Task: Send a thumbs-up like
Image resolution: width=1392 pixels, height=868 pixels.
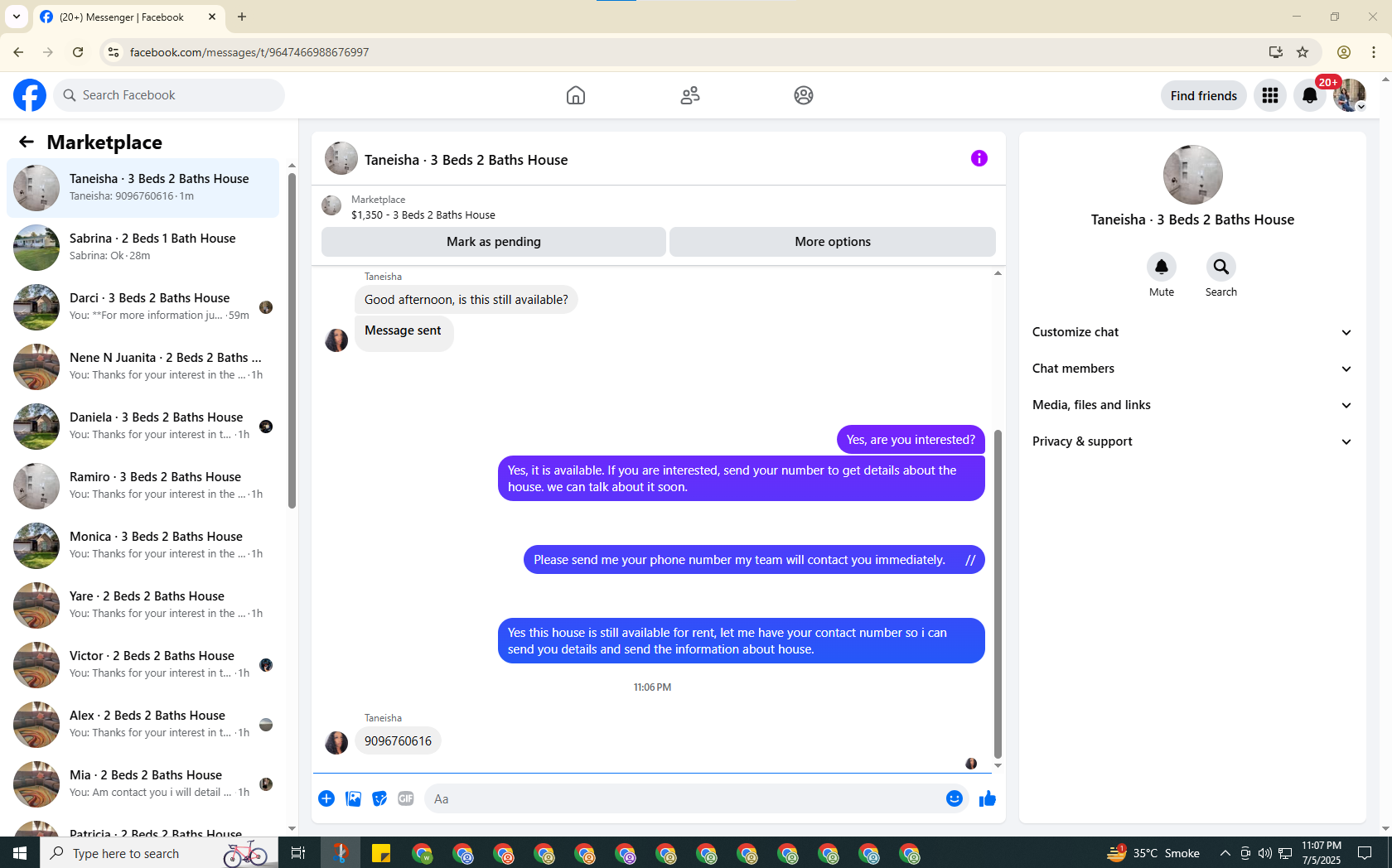Action: (x=988, y=798)
